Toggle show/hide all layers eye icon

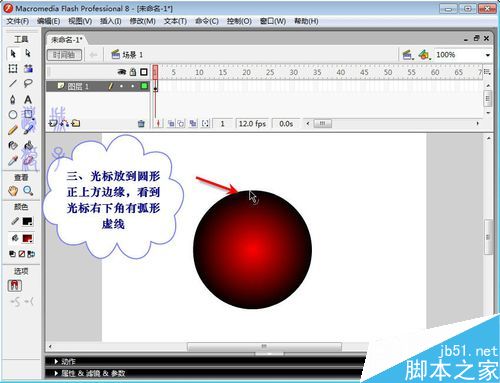pos(122,72)
